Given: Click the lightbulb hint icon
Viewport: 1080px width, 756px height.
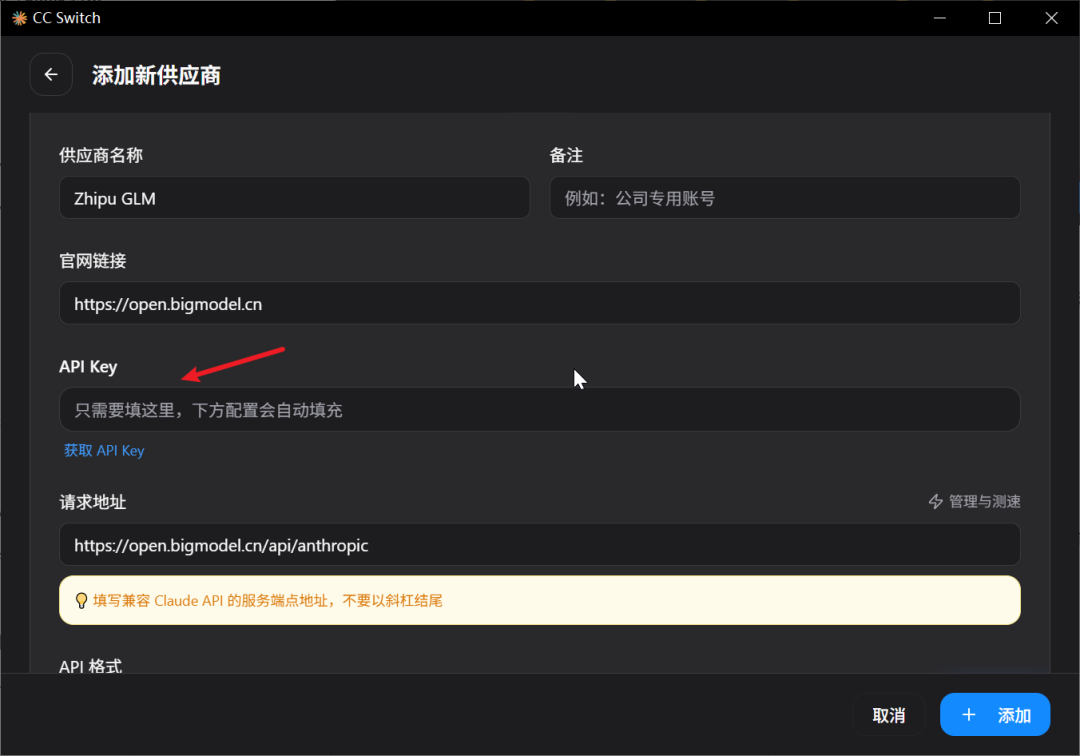Looking at the screenshot, I should pyautogui.click(x=81, y=600).
